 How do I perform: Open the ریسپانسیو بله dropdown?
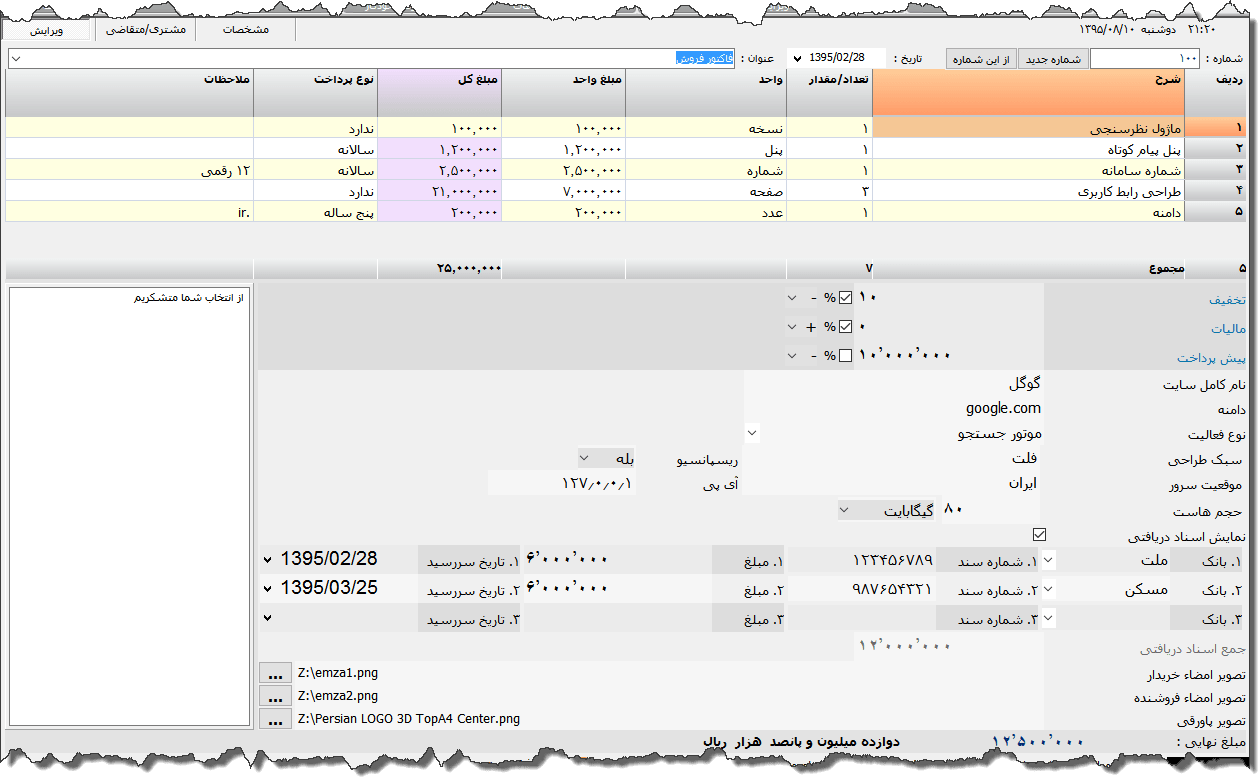click(585, 459)
